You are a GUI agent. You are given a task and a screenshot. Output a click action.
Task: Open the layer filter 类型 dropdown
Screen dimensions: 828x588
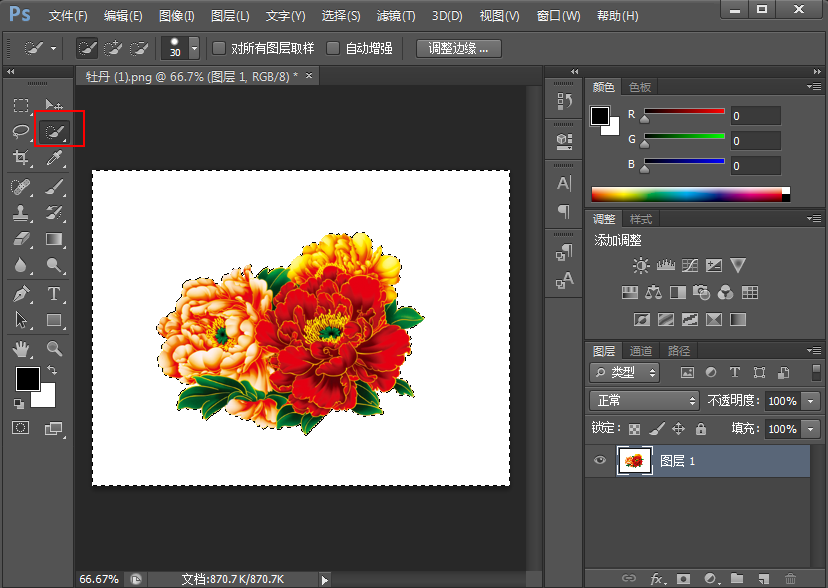(x=625, y=373)
